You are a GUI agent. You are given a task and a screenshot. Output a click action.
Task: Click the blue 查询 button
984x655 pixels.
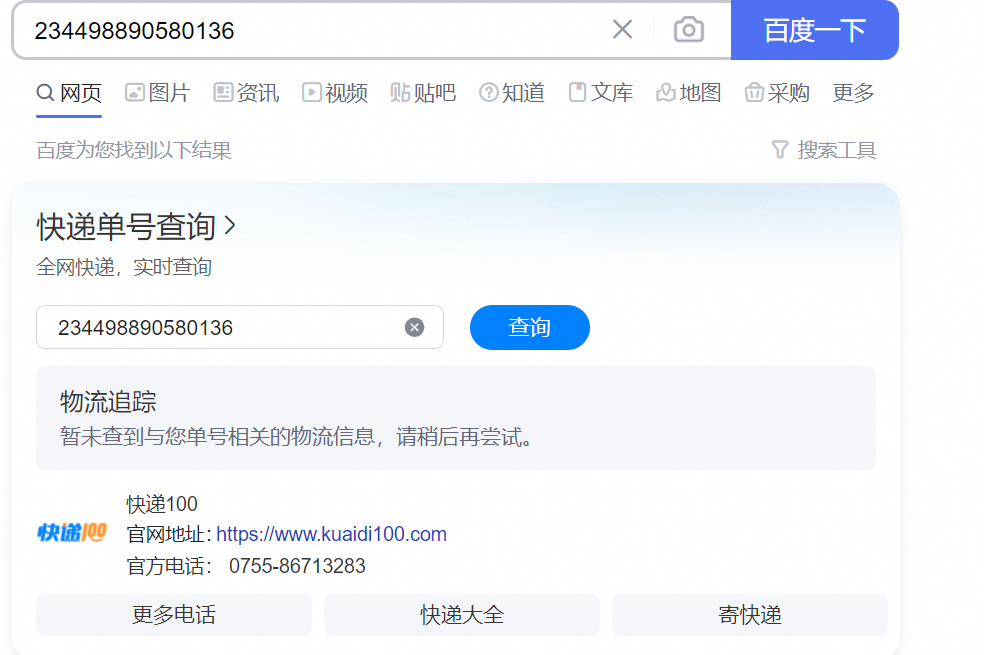pyautogui.click(x=530, y=328)
